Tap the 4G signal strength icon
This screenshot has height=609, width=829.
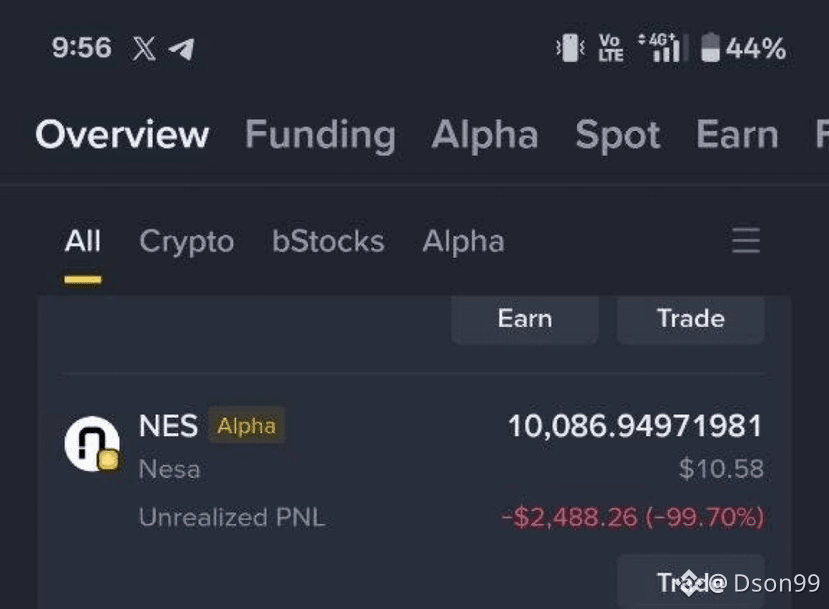663,48
